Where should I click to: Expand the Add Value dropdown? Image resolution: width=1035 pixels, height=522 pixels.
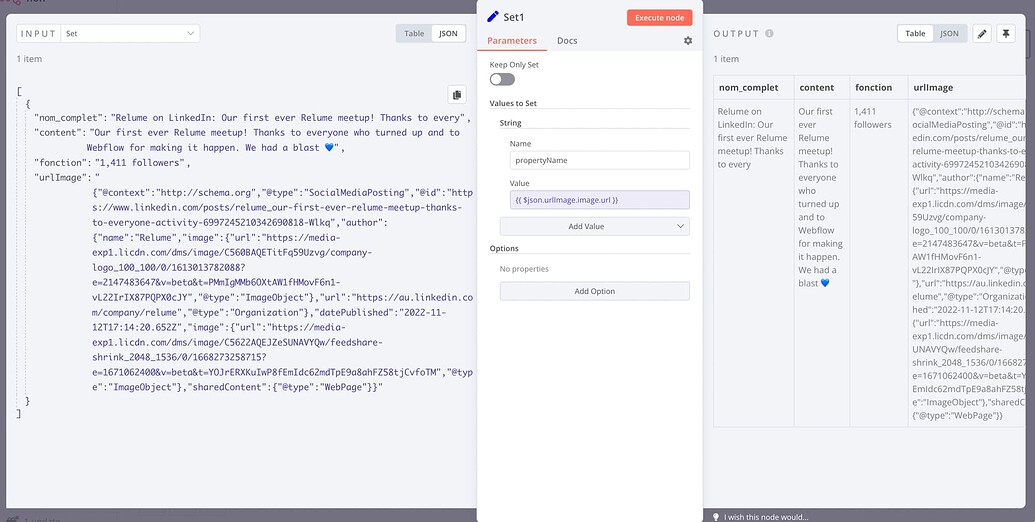594,226
